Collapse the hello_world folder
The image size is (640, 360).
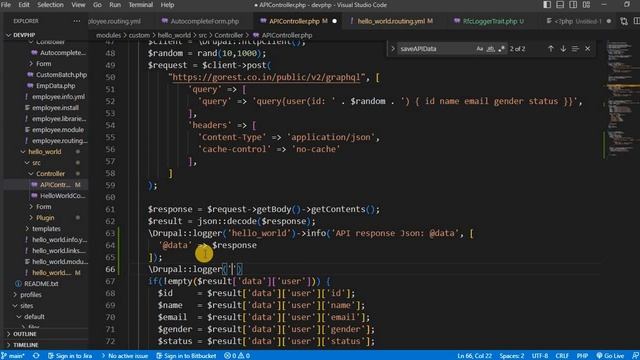pyautogui.click(x=44, y=151)
